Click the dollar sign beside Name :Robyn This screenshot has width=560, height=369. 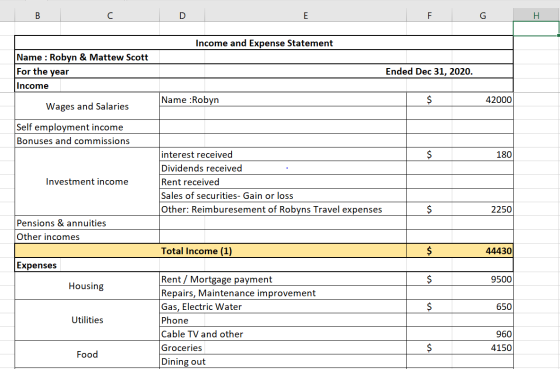click(x=429, y=100)
